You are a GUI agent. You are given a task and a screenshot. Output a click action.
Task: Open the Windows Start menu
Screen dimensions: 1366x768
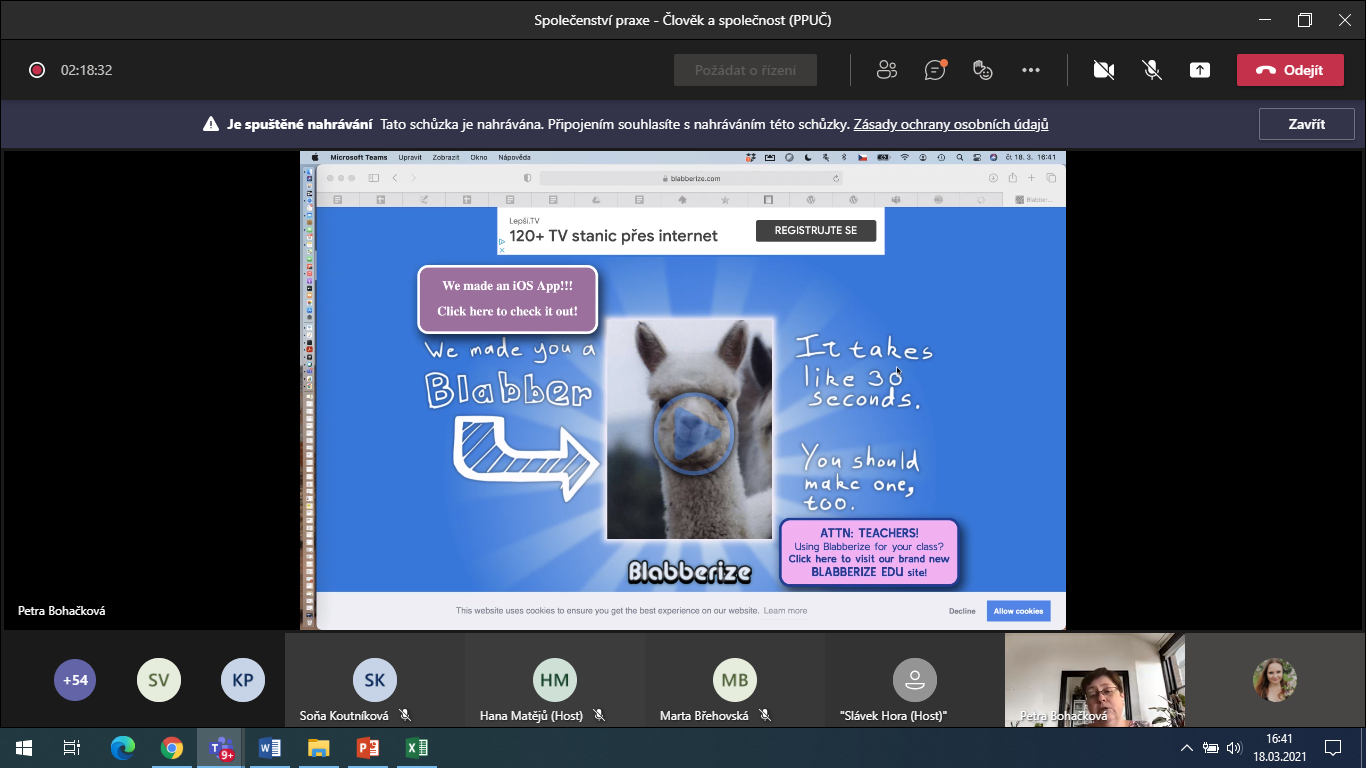pyautogui.click(x=24, y=748)
